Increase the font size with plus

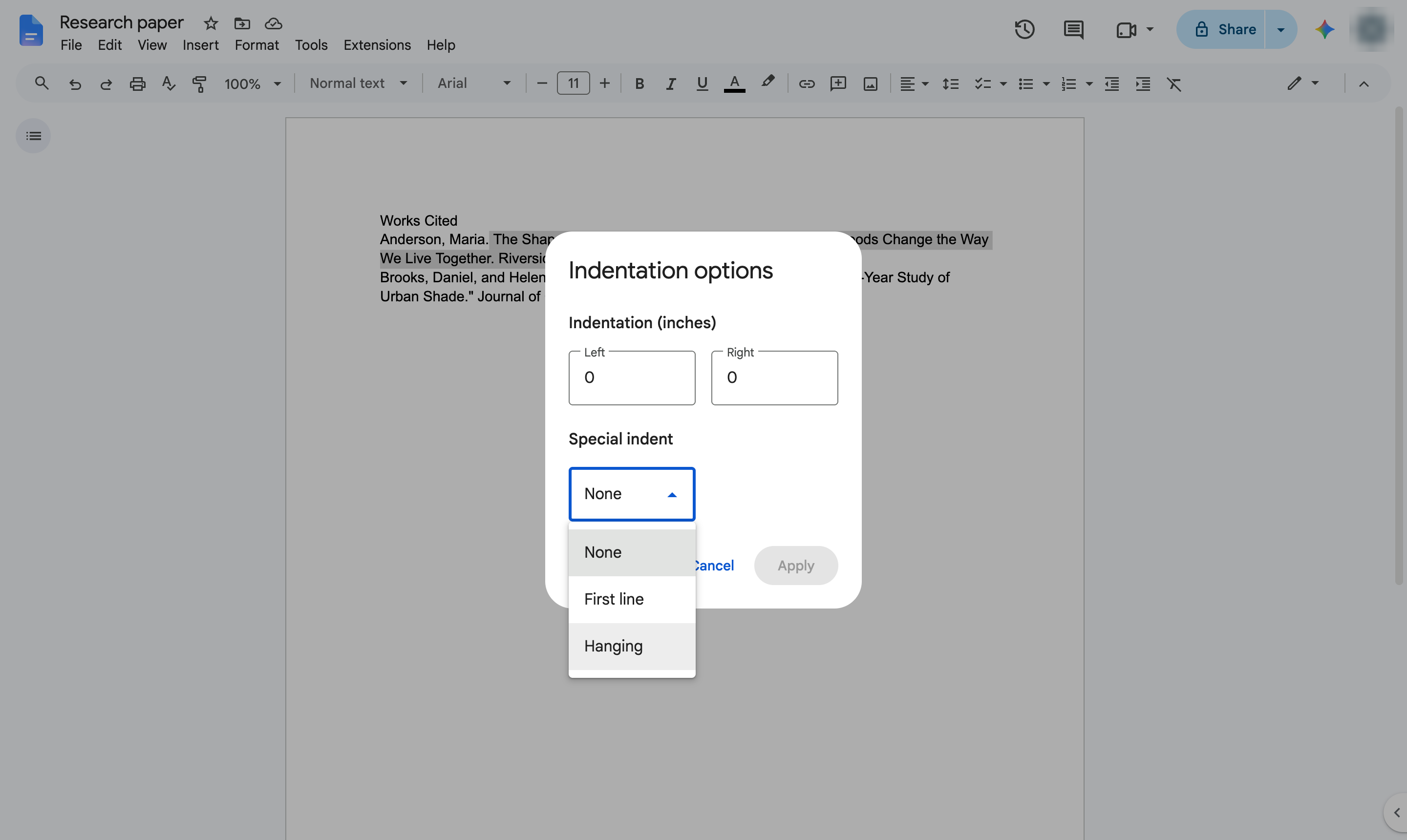(x=605, y=84)
